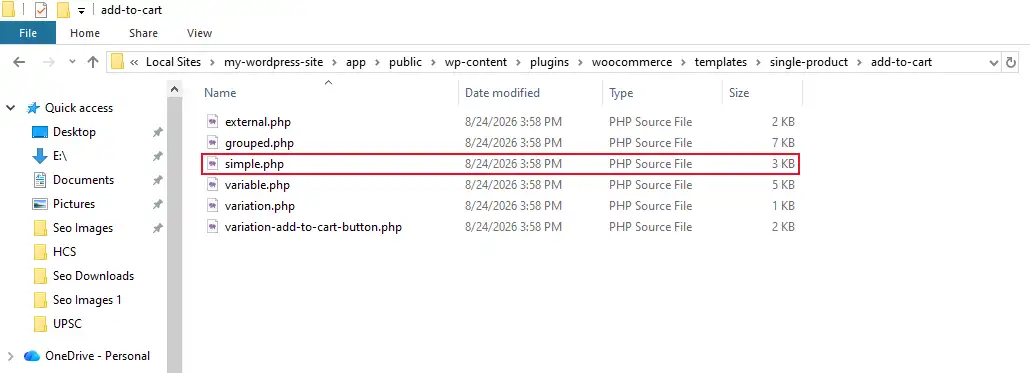Click the my-wordpress-site breadcrumb
Image resolution: width=1030 pixels, height=373 pixels.
(273, 62)
